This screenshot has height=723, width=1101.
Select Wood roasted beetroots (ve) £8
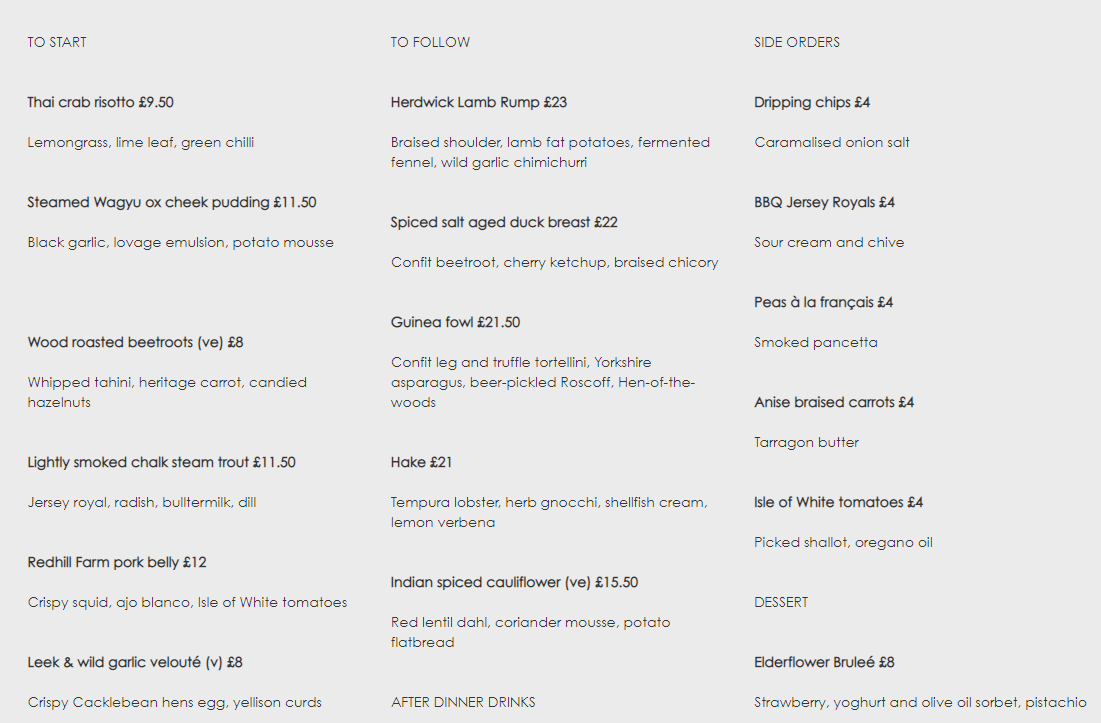[x=136, y=343]
